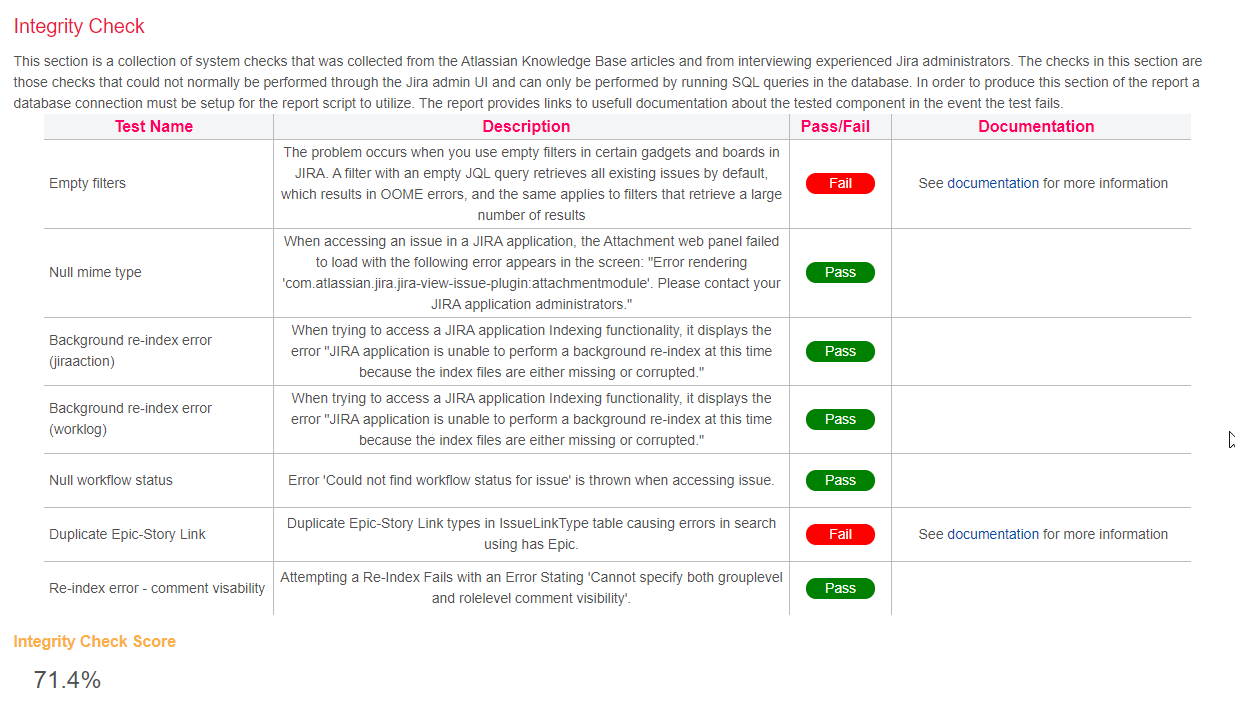This screenshot has height=713, width=1235.
Task: Click the Integrity Check section heading
Action: coord(79,27)
